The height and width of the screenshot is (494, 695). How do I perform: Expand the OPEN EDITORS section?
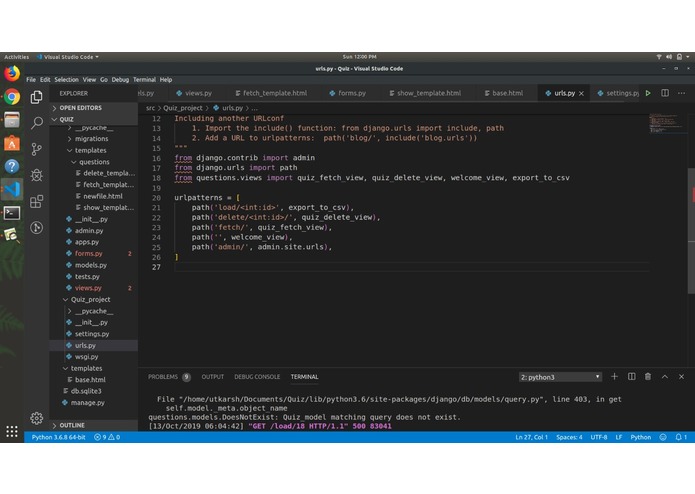pos(94,108)
